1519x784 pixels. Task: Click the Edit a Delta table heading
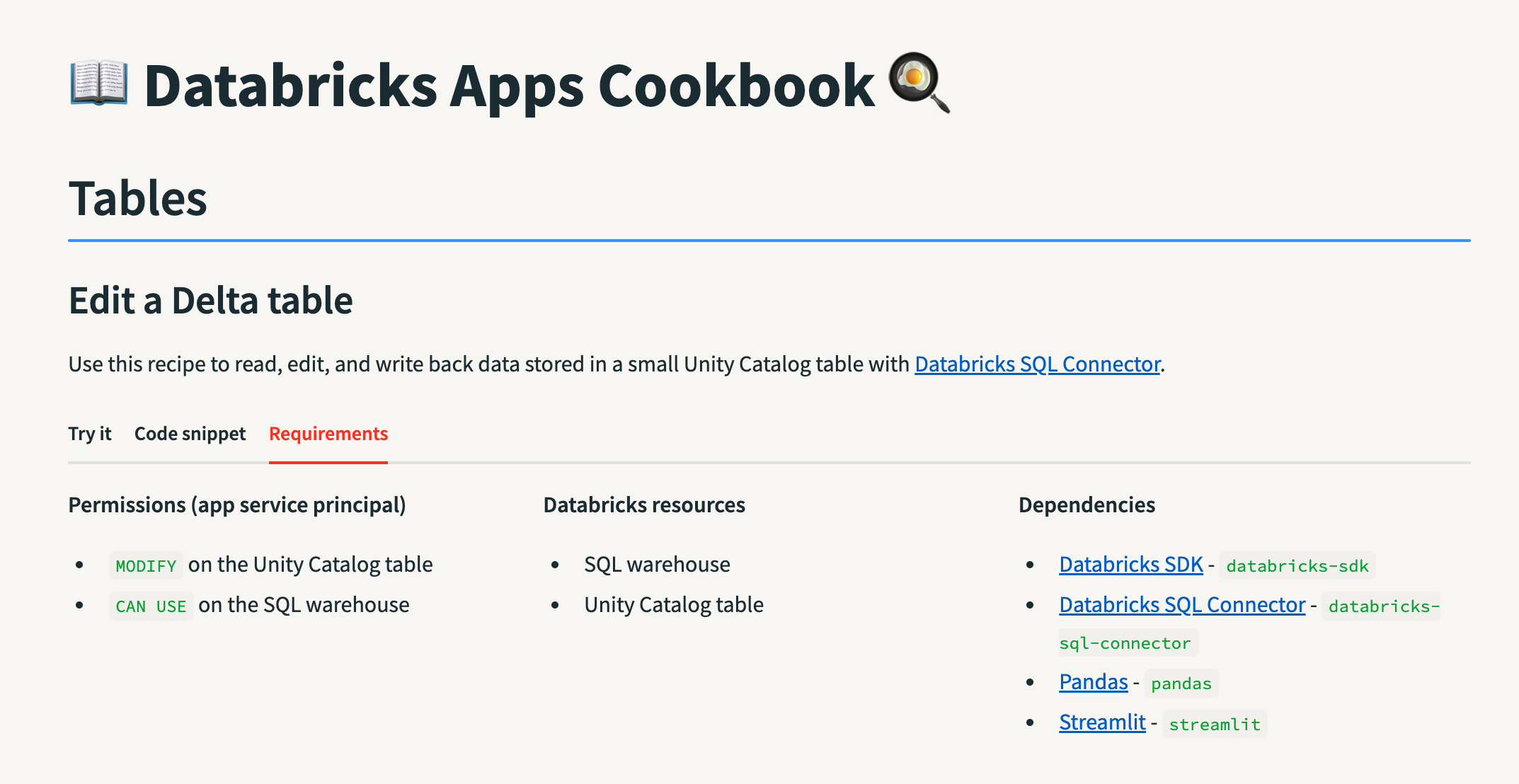(211, 300)
